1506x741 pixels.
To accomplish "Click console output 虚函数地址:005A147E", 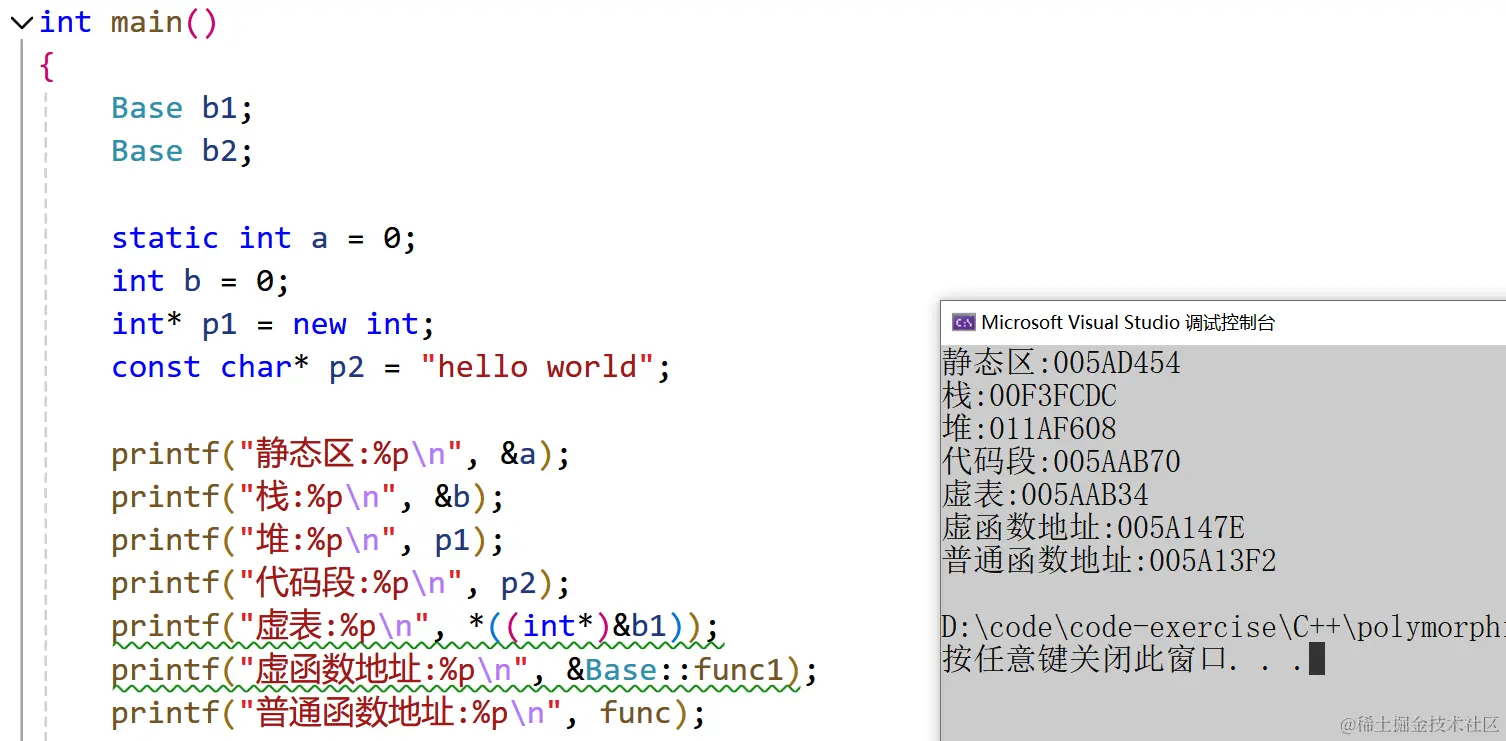I will [x=1093, y=527].
